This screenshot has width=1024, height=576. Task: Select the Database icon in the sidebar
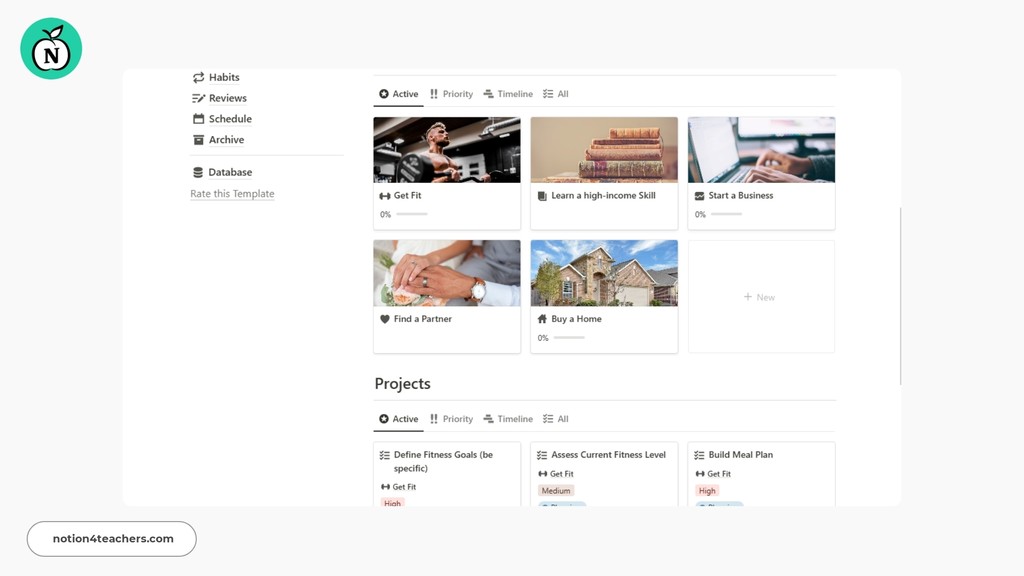198,172
